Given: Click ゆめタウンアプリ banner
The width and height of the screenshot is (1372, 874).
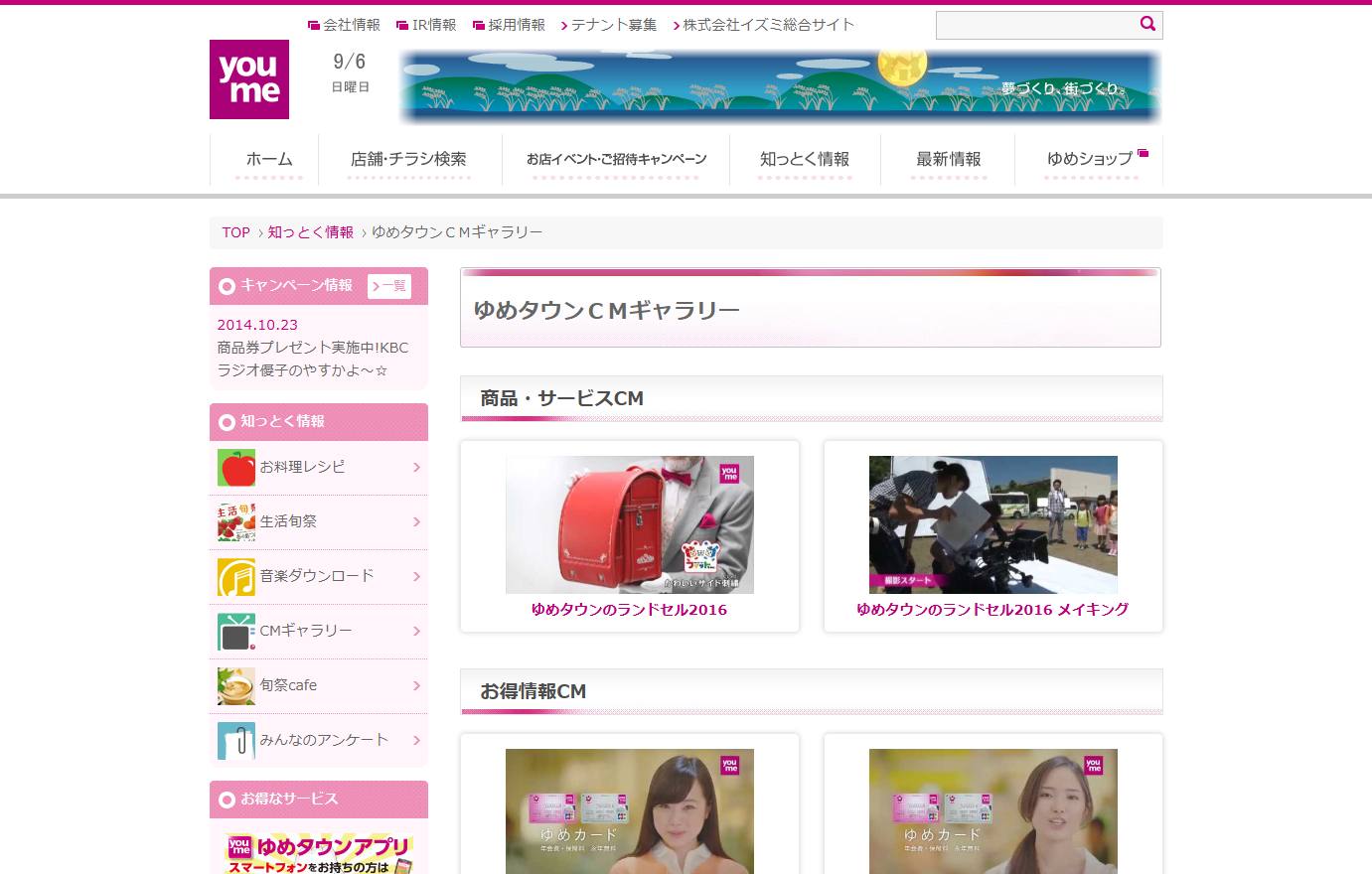Looking at the screenshot, I should point(319,853).
